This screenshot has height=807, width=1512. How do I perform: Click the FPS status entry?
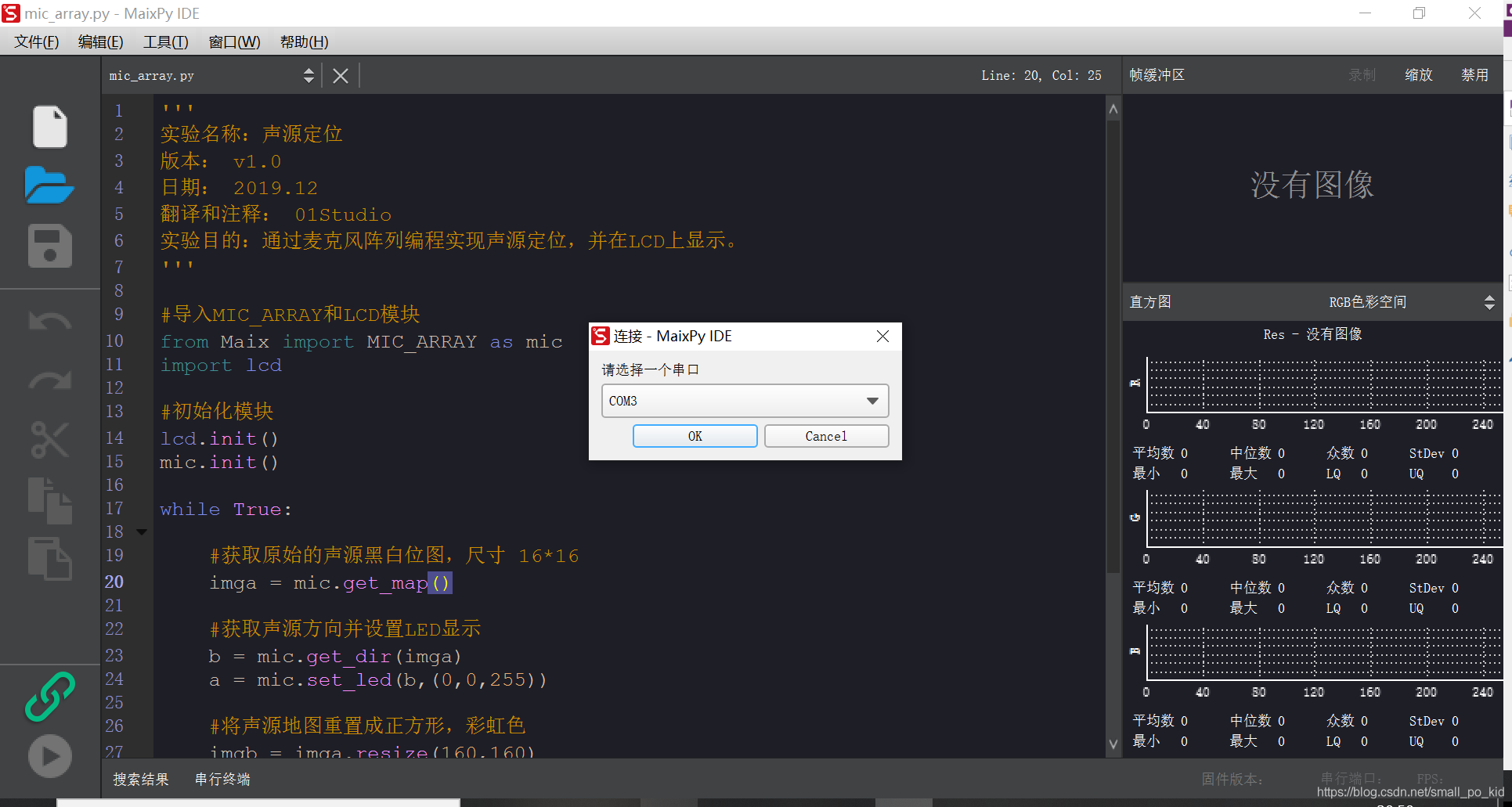pyautogui.click(x=1430, y=780)
